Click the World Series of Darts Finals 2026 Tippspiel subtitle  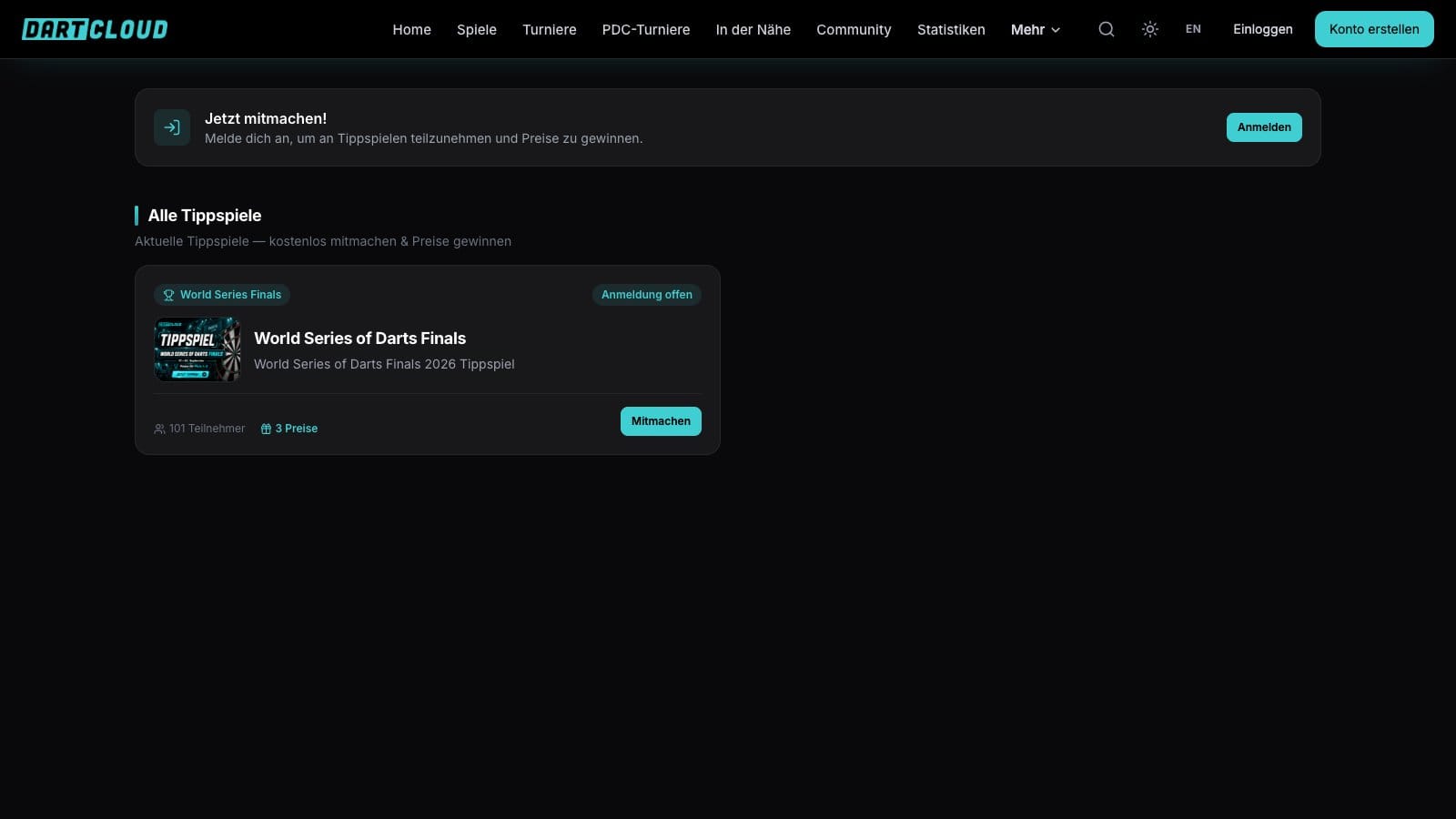tap(384, 364)
